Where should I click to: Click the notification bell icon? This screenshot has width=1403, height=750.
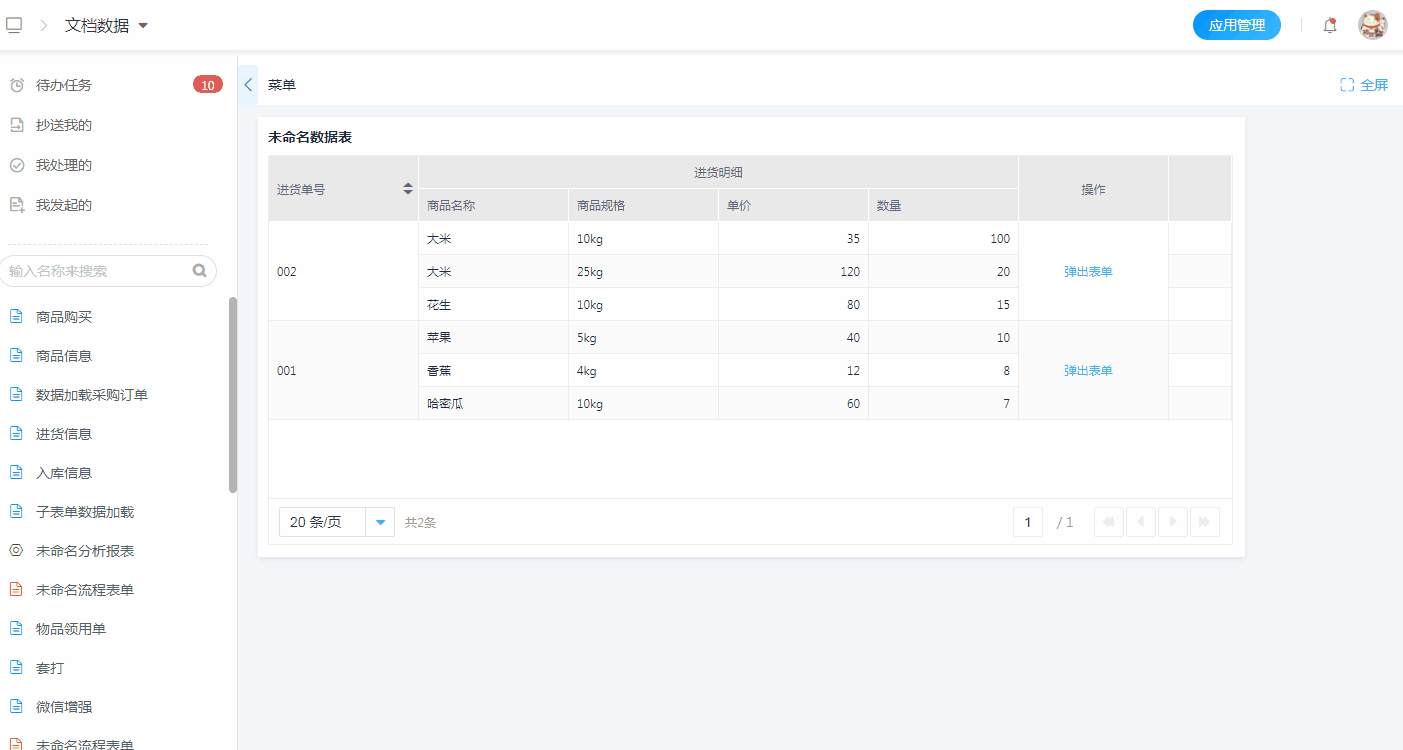pos(1329,26)
